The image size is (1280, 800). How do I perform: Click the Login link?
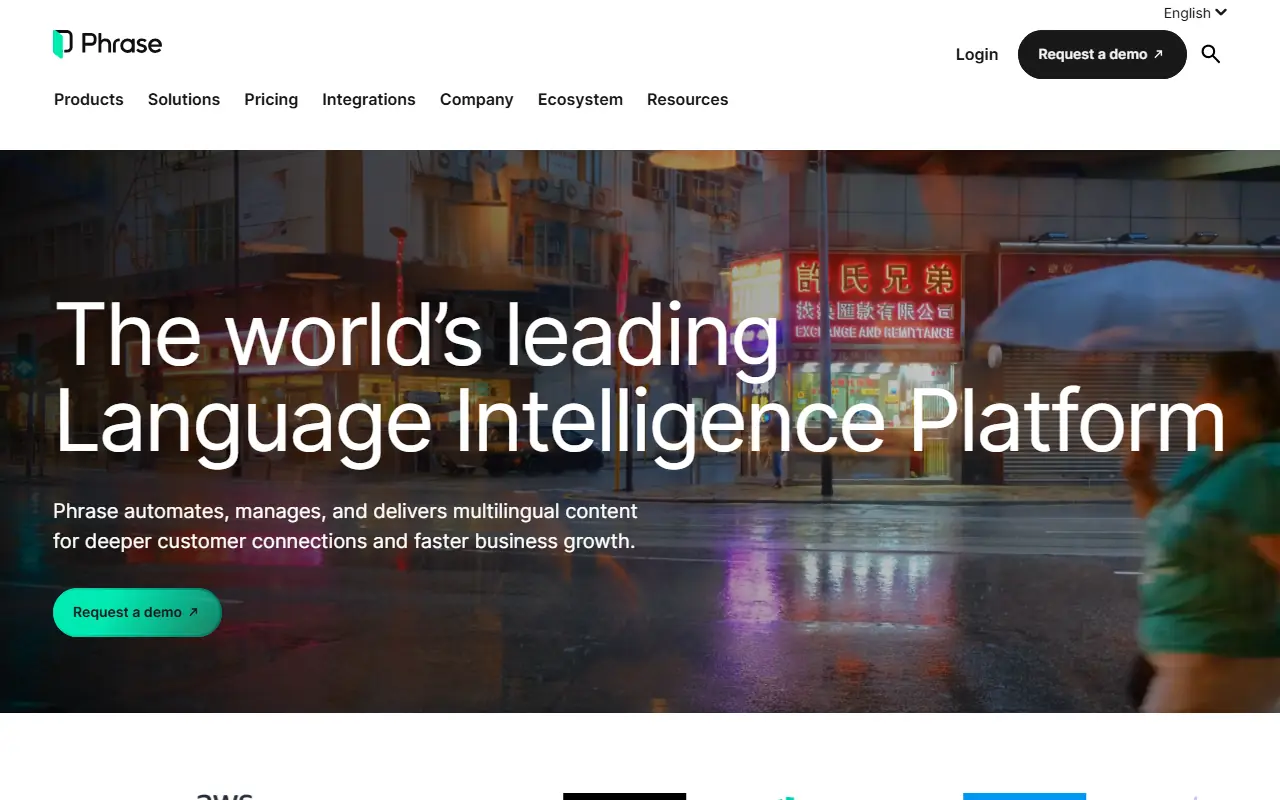pos(977,54)
